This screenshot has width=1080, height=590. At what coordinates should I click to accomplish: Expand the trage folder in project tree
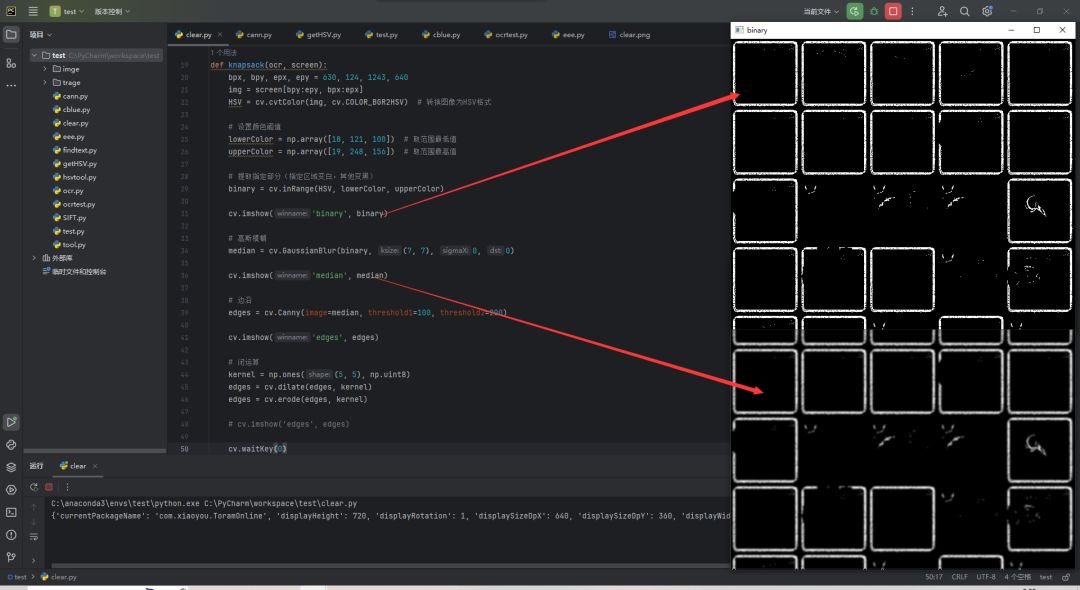45,83
